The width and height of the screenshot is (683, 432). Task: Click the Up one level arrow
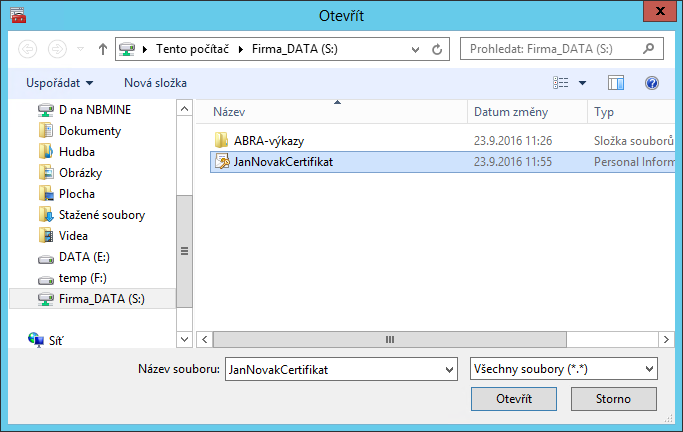pos(103,48)
